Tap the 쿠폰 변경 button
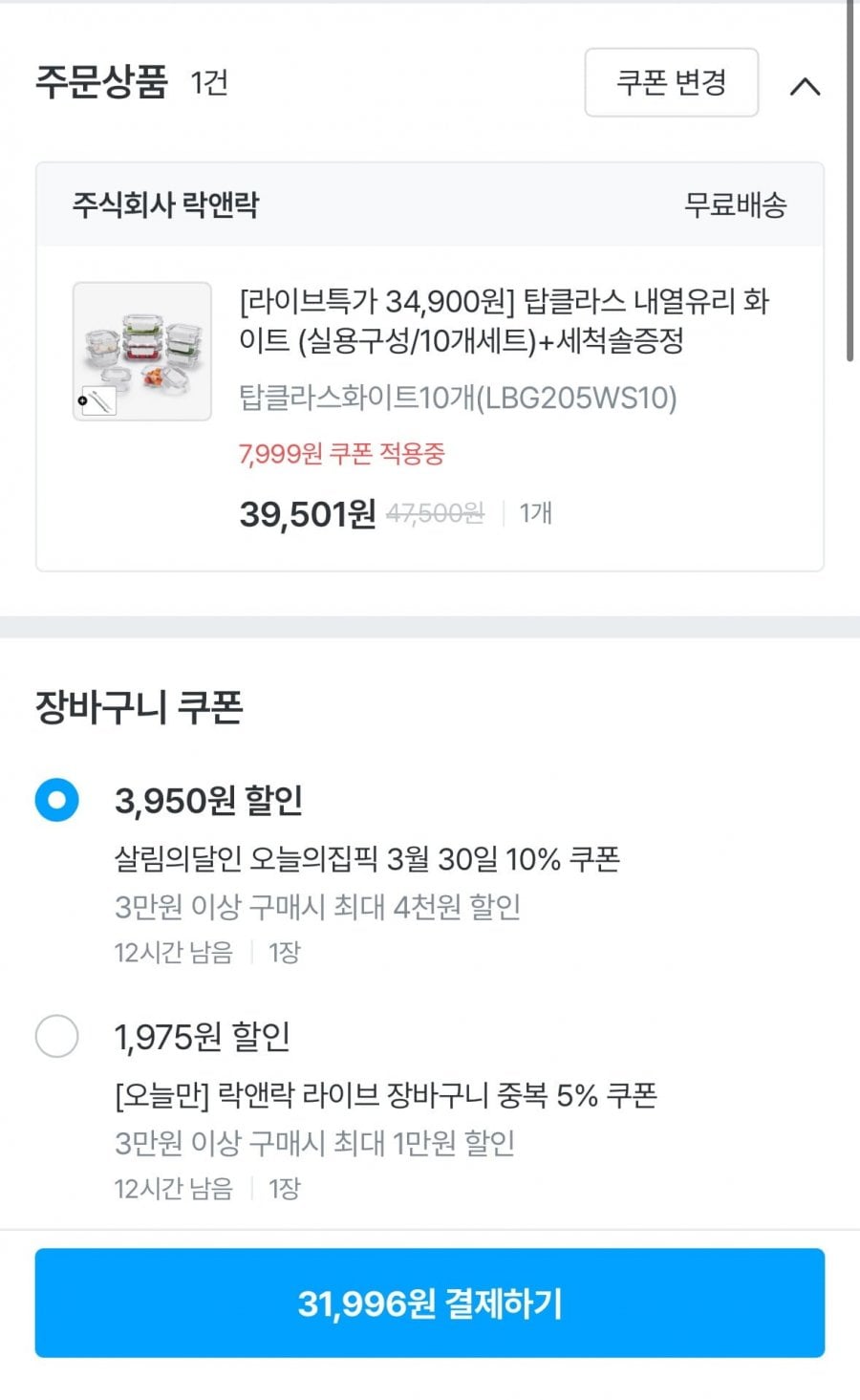Screen dimensions: 860x1400 671,83
